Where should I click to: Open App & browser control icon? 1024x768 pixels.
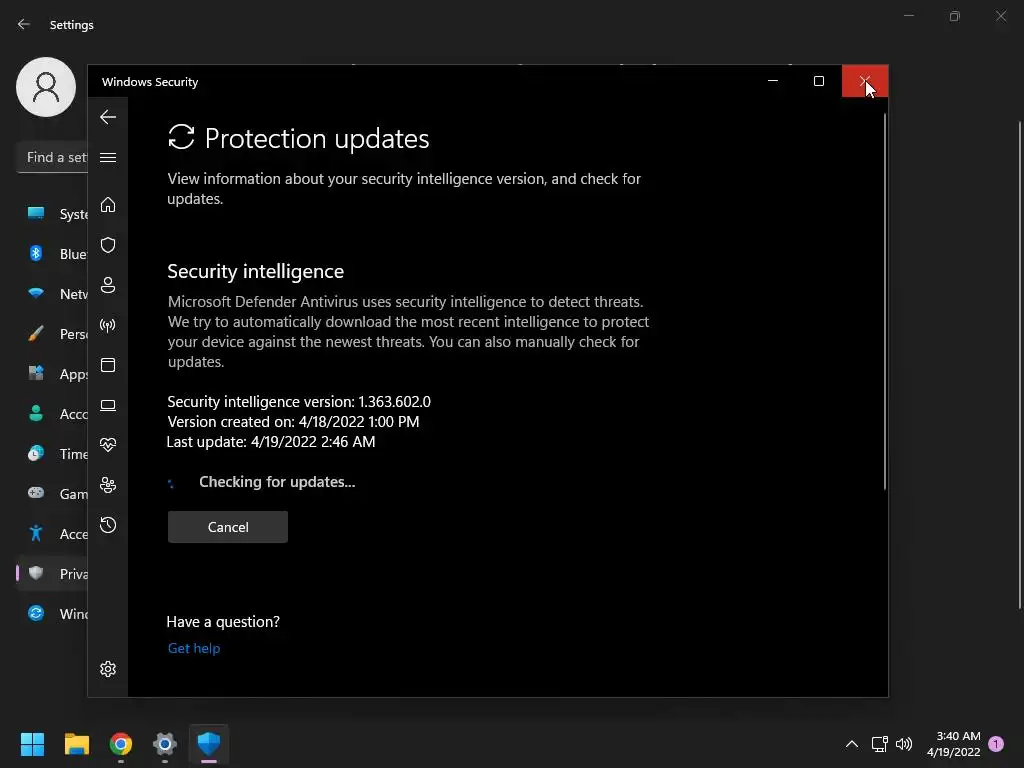point(108,365)
